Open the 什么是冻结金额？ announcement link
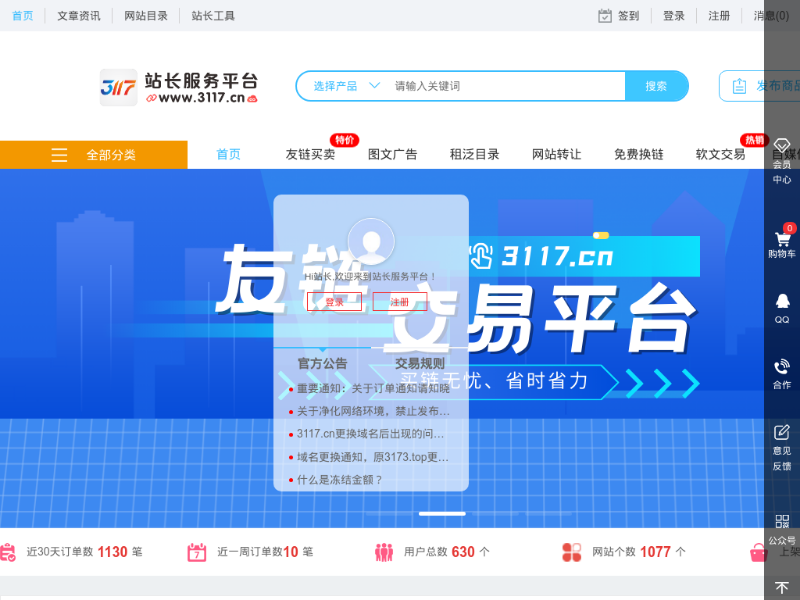 point(339,480)
